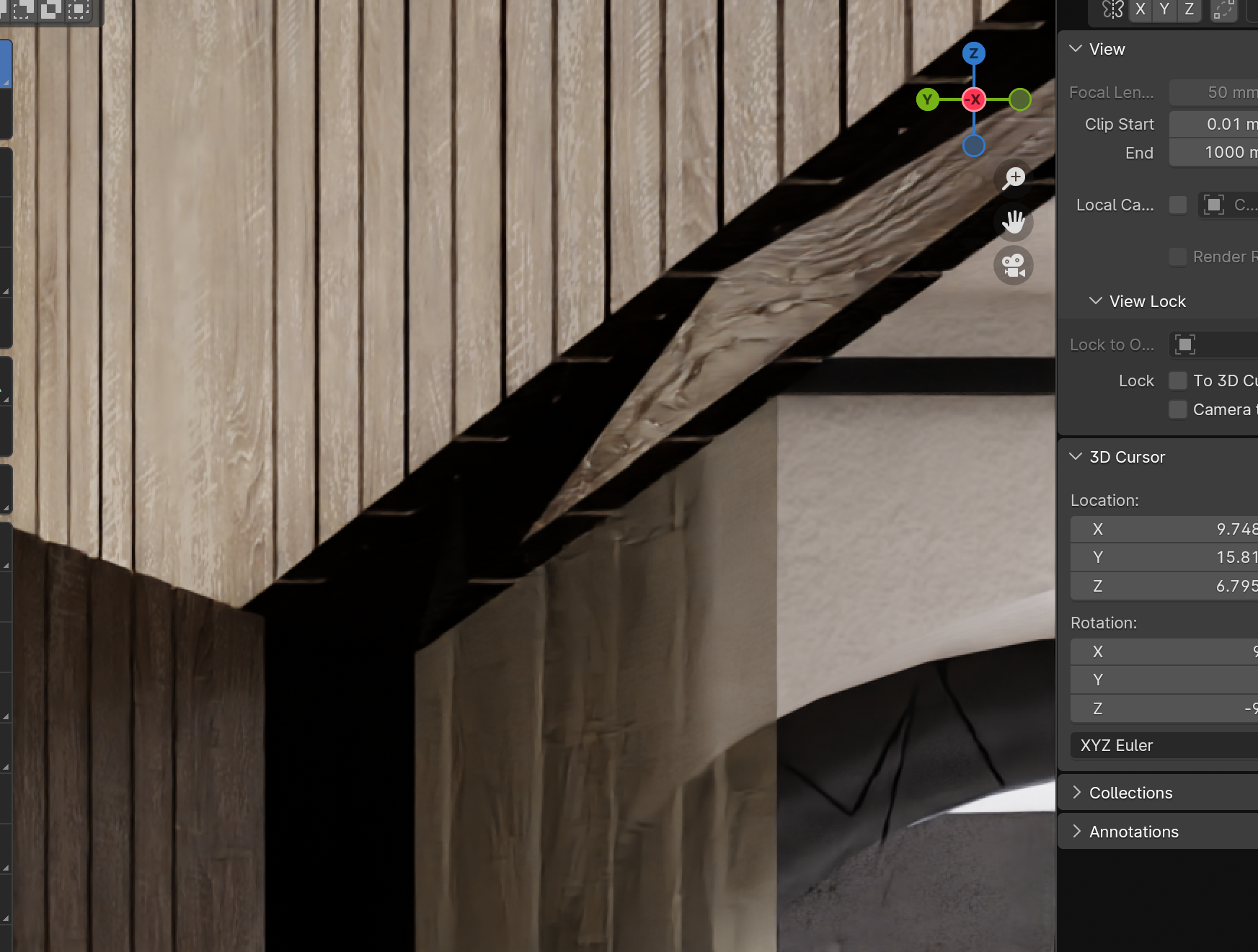Screen dimensions: 1258x952
Task: Click the Z axis on navigation gizmo
Action: pyautogui.click(x=973, y=53)
